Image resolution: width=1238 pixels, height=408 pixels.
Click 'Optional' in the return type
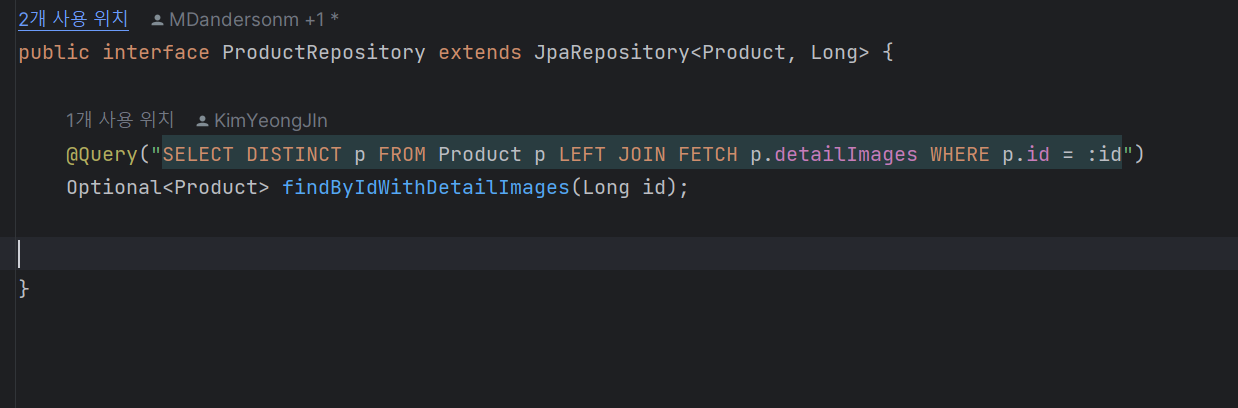114,188
